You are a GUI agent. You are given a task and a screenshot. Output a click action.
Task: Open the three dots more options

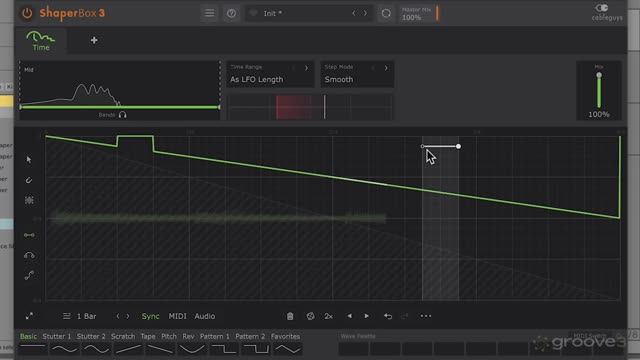pos(426,316)
